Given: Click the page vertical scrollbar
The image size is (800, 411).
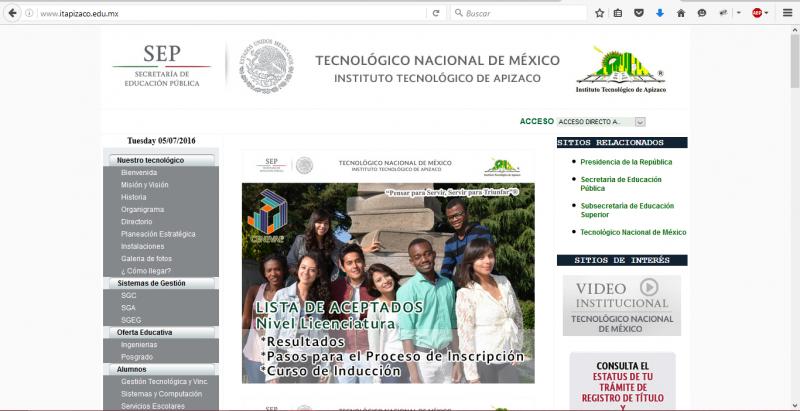Looking at the screenshot, I should pos(794,200).
